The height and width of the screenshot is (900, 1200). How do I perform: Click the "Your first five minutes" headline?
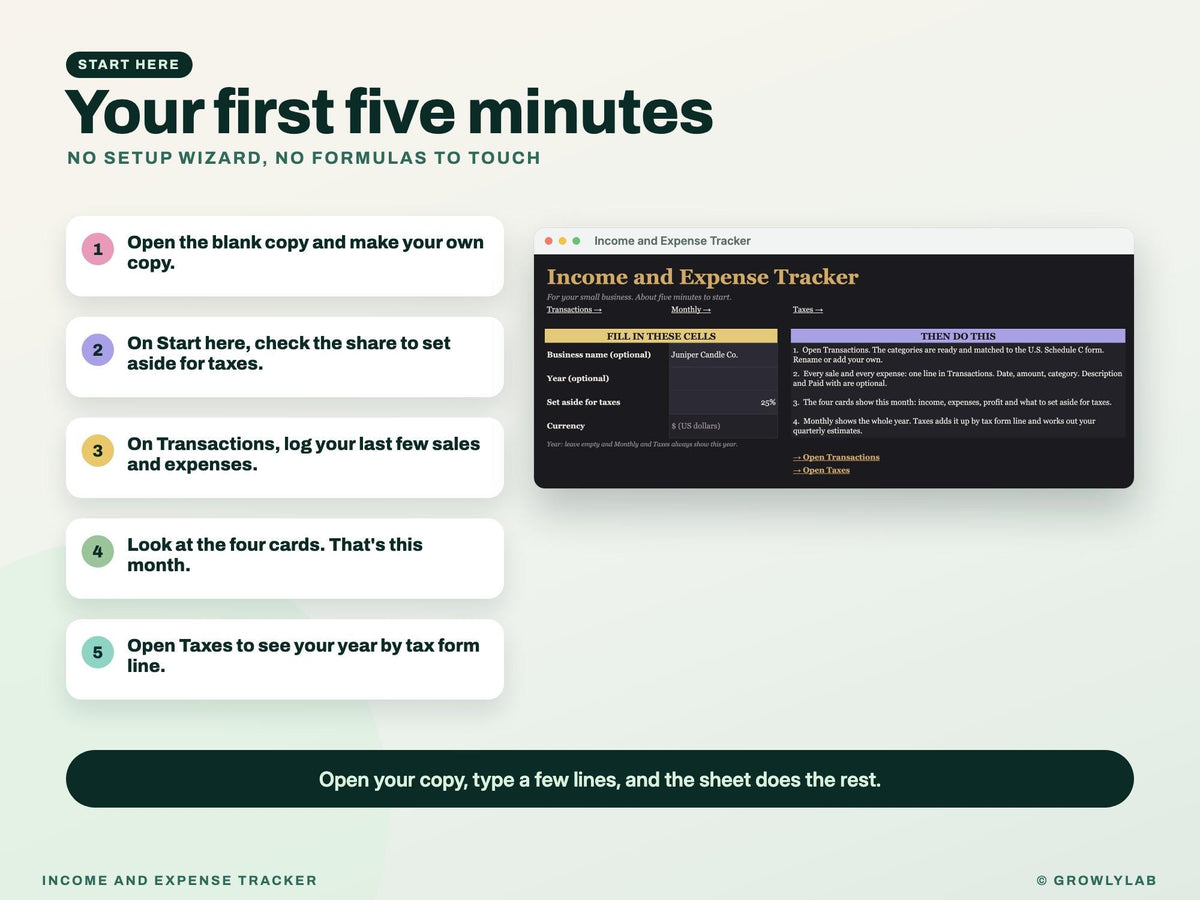click(389, 111)
